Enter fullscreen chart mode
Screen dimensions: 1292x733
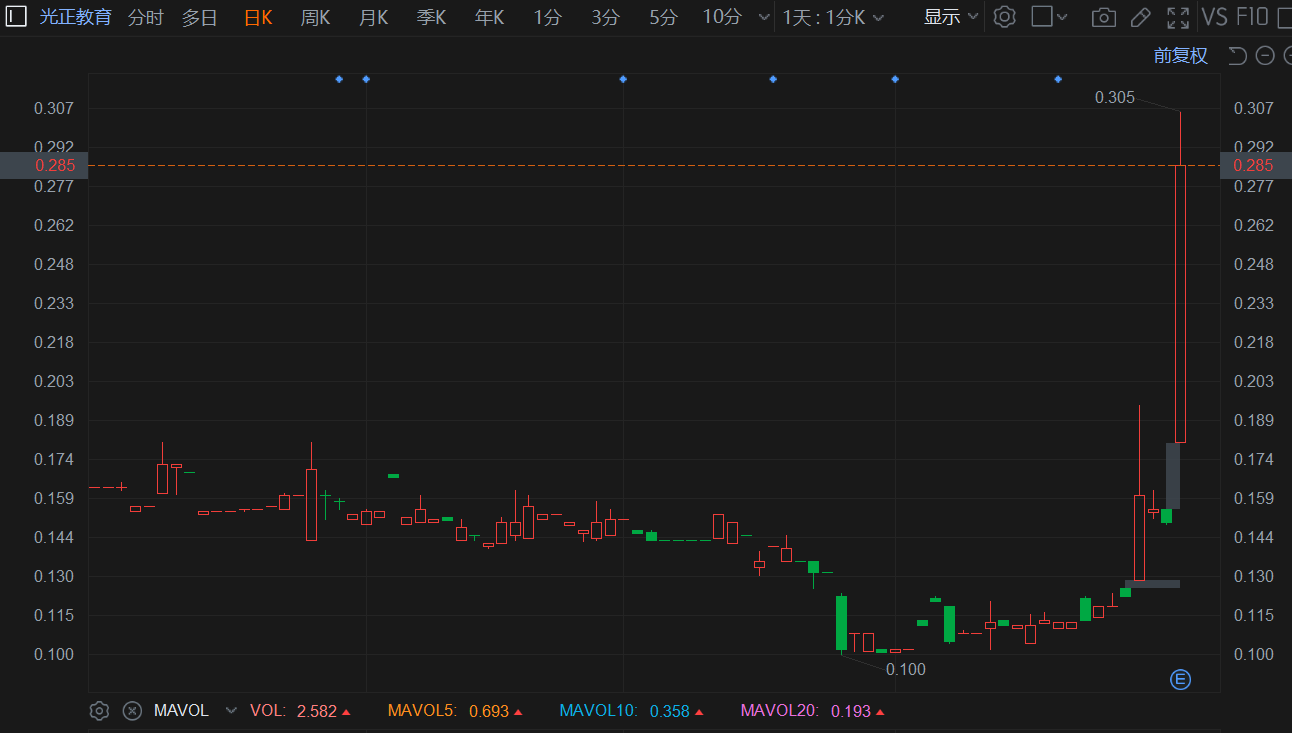[x=1178, y=17]
